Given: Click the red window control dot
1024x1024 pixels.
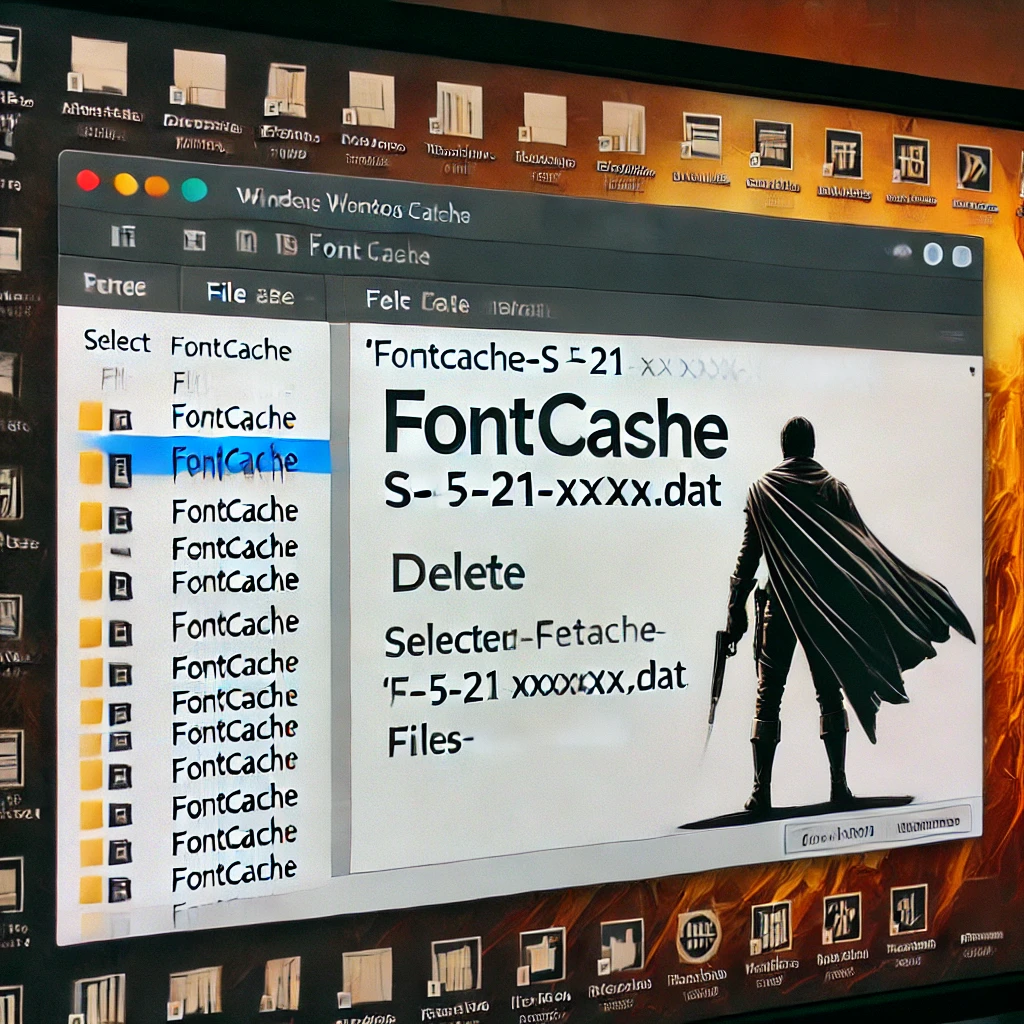Looking at the screenshot, I should pyautogui.click(x=88, y=180).
